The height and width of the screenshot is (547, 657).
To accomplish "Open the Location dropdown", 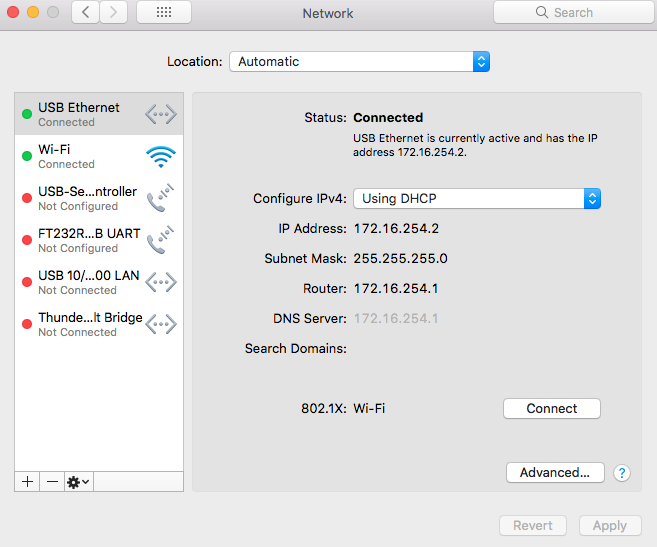I will point(360,62).
